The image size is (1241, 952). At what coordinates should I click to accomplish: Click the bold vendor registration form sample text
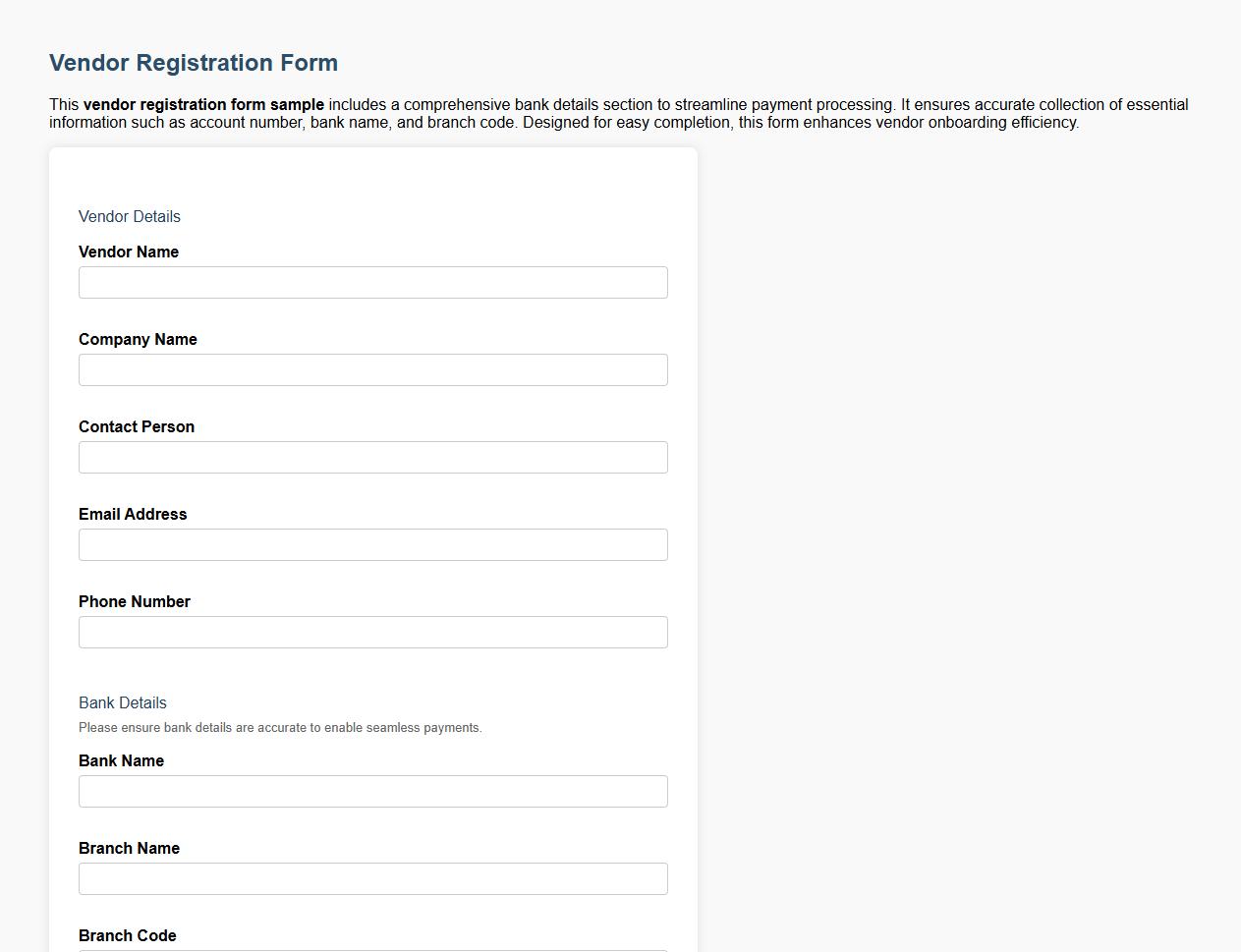[x=204, y=104]
